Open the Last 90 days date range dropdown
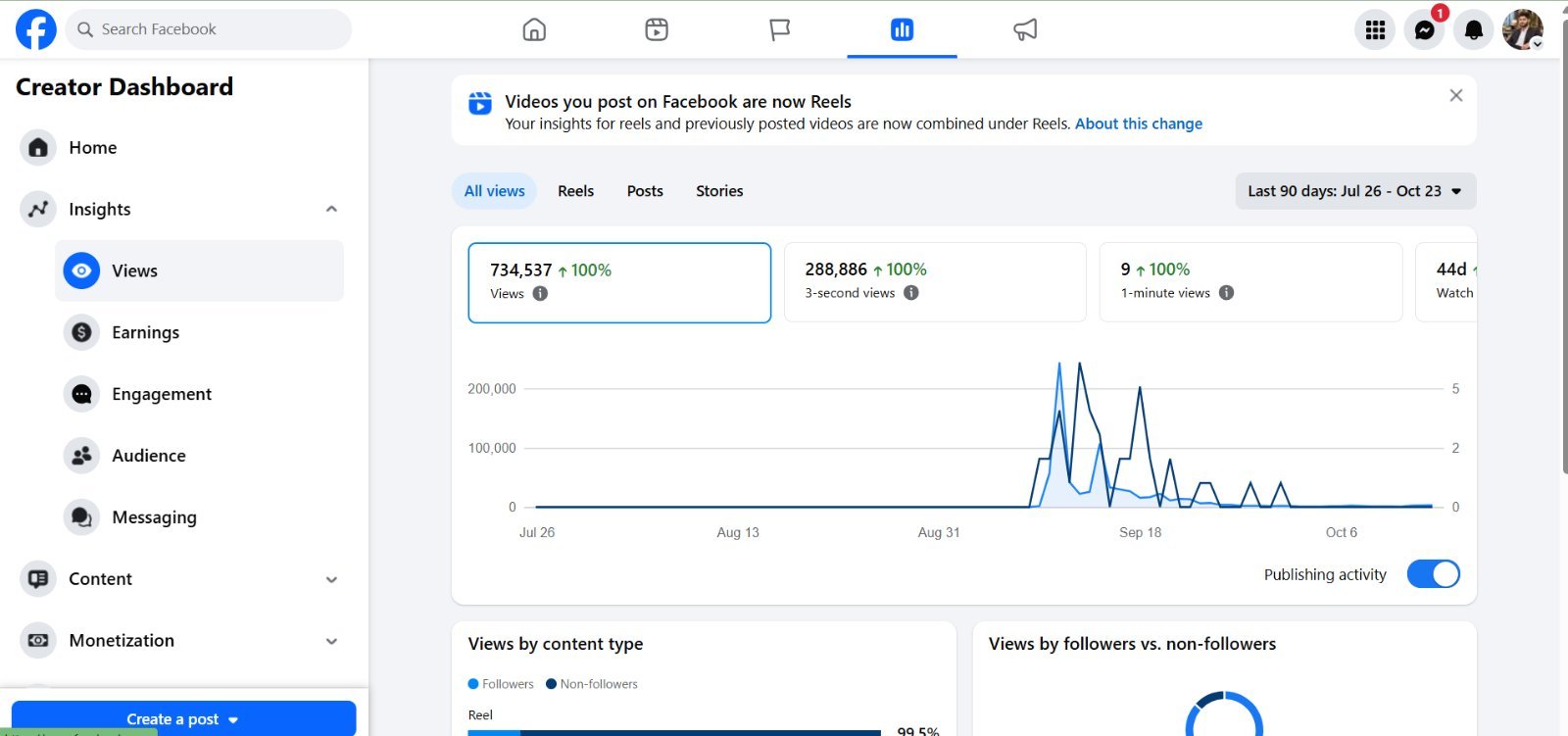The width and height of the screenshot is (1568, 736). pyautogui.click(x=1355, y=191)
